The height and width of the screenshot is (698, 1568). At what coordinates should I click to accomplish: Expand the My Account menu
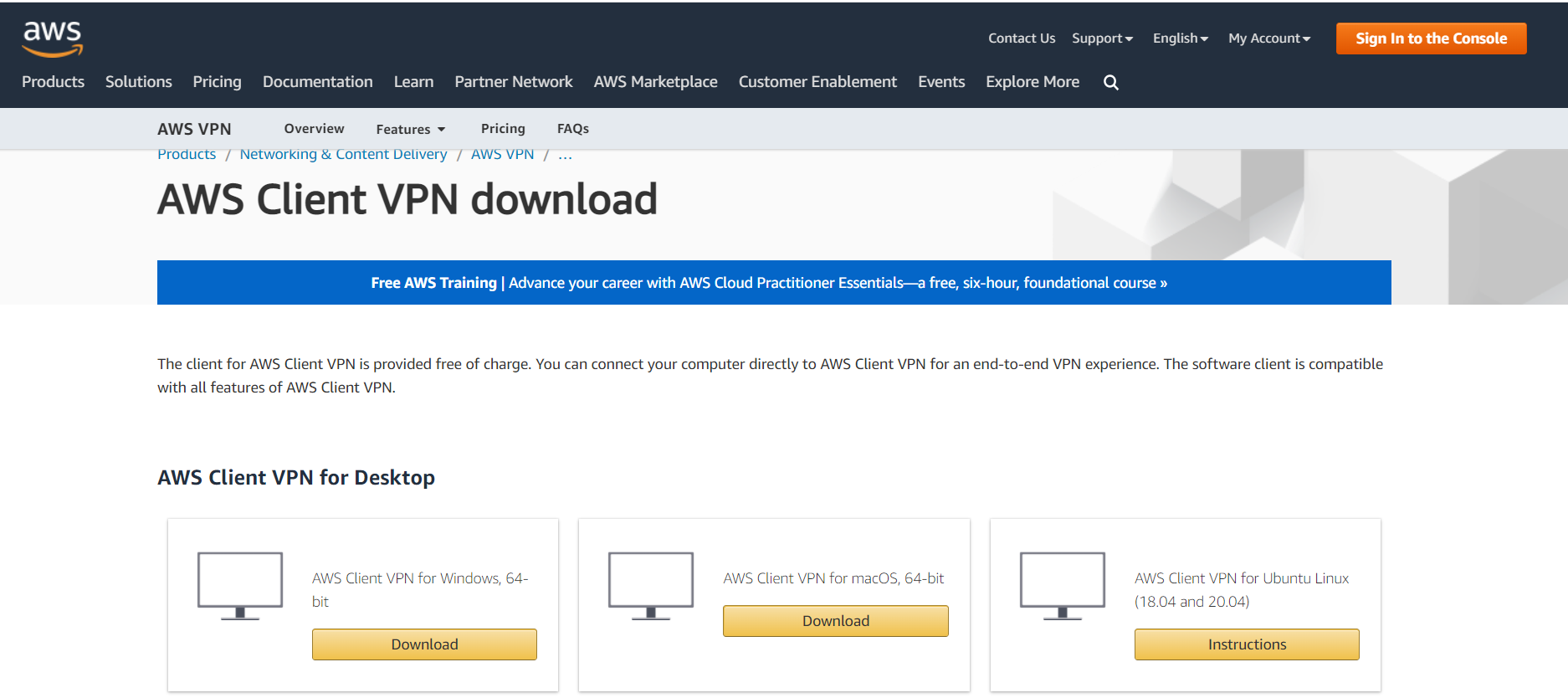pos(1268,38)
